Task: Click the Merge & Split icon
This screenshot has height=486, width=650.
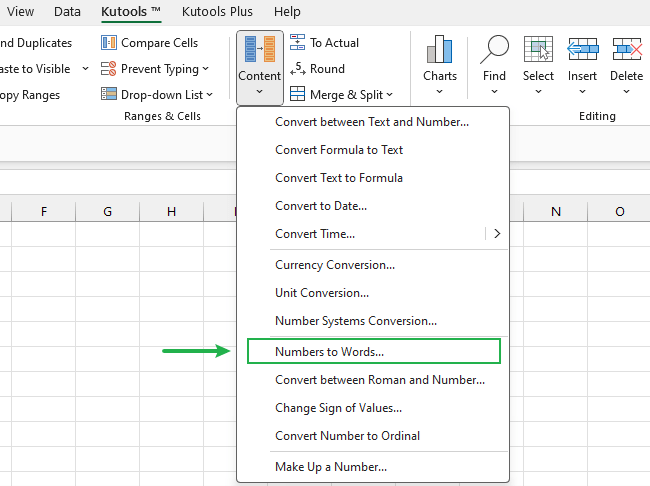Action: (x=297, y=94)
